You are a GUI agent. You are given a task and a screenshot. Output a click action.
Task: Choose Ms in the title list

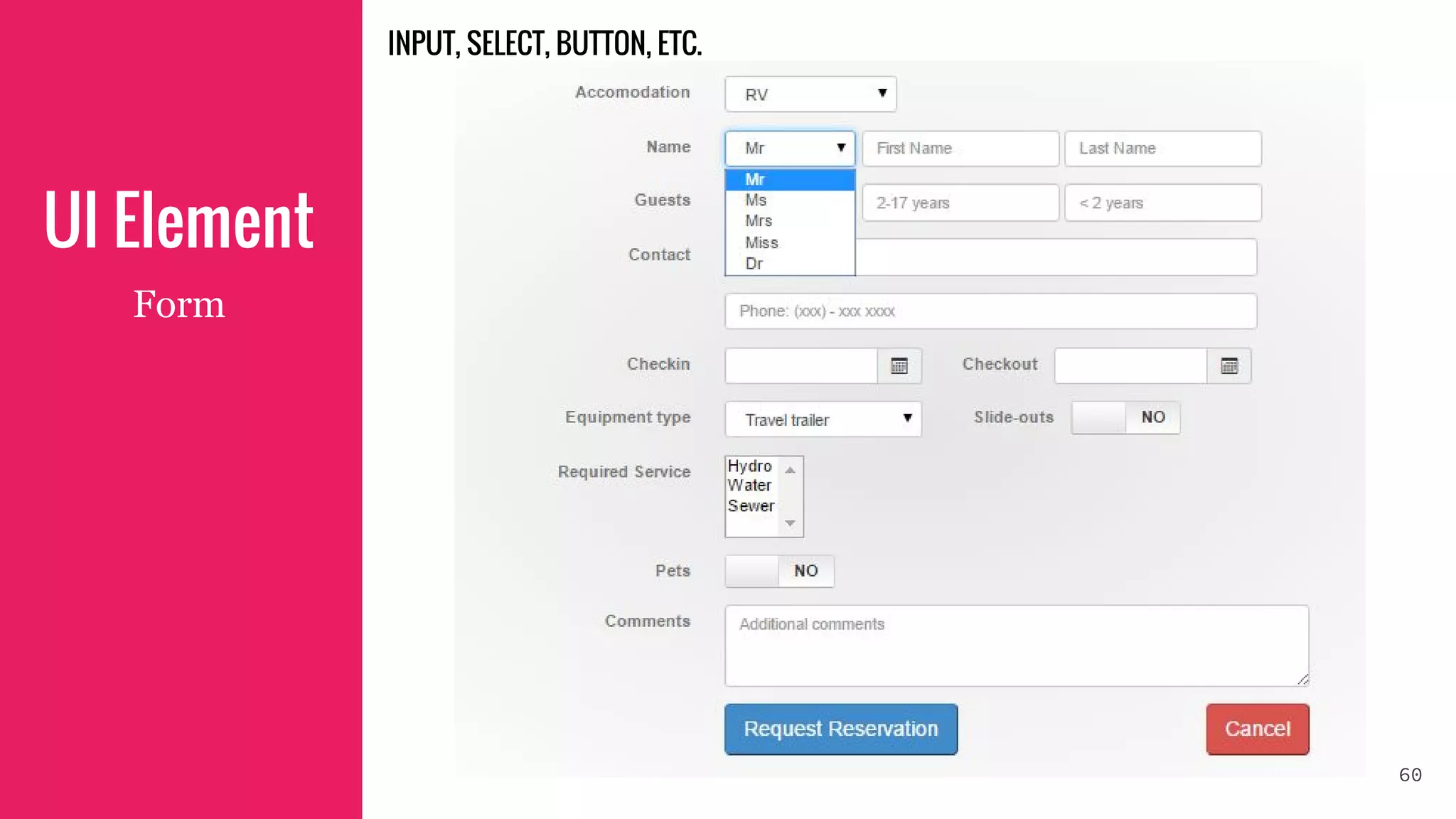(x=790, y=200)
